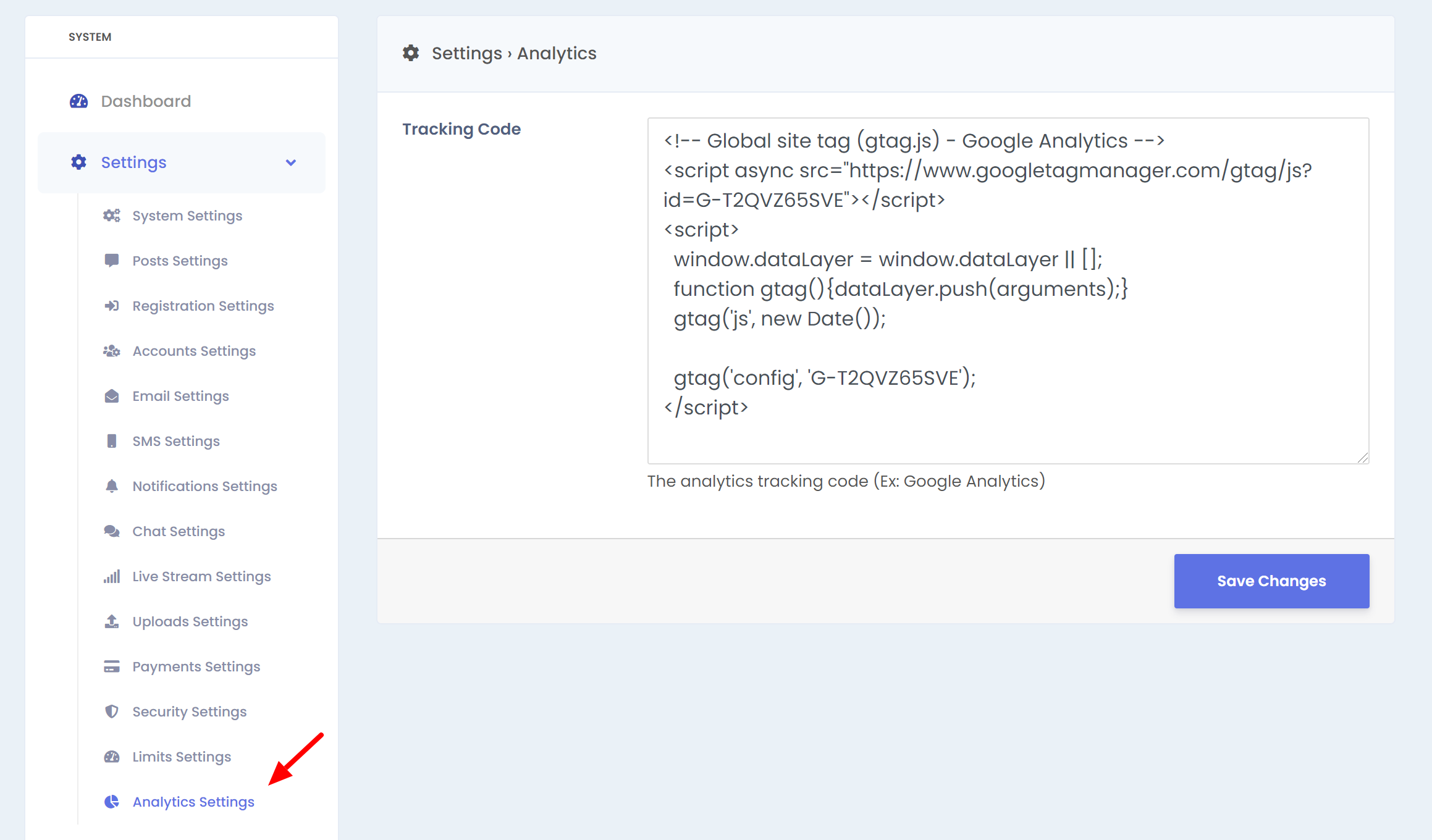The height and width of the screenshot is (840, 1432).
Task: Click the Notifications Settings bell icon
Action: click(x=112, y=486)
